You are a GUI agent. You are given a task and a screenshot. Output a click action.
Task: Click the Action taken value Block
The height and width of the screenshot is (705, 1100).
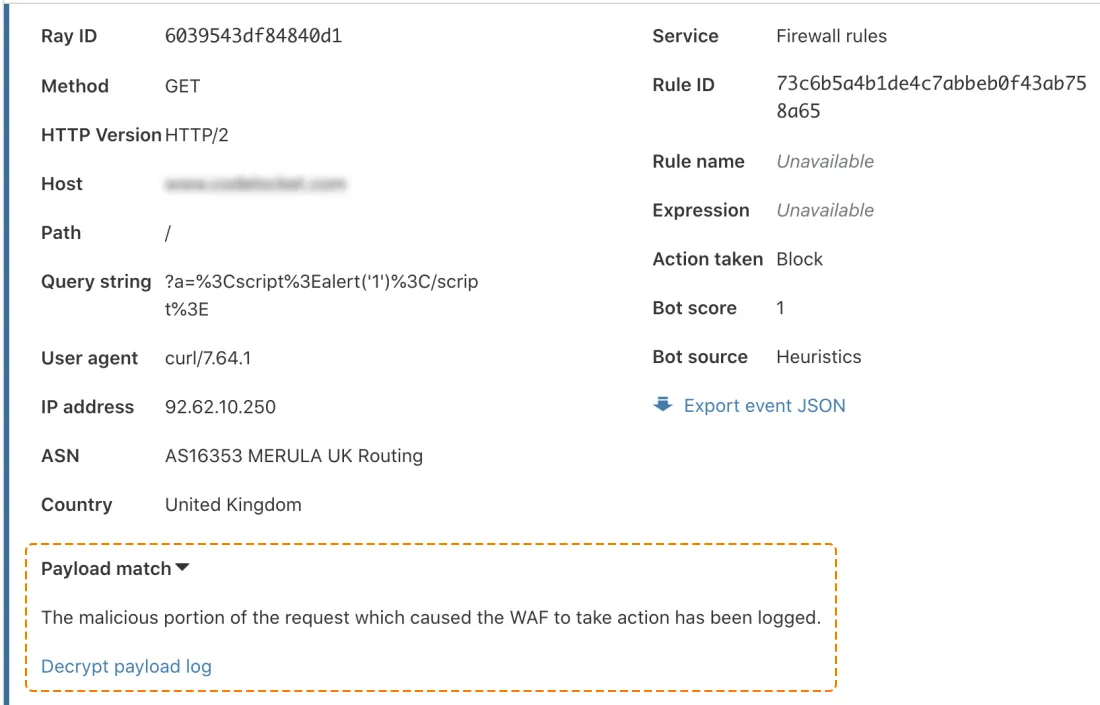pyautogui.click(x=799, y=259)
